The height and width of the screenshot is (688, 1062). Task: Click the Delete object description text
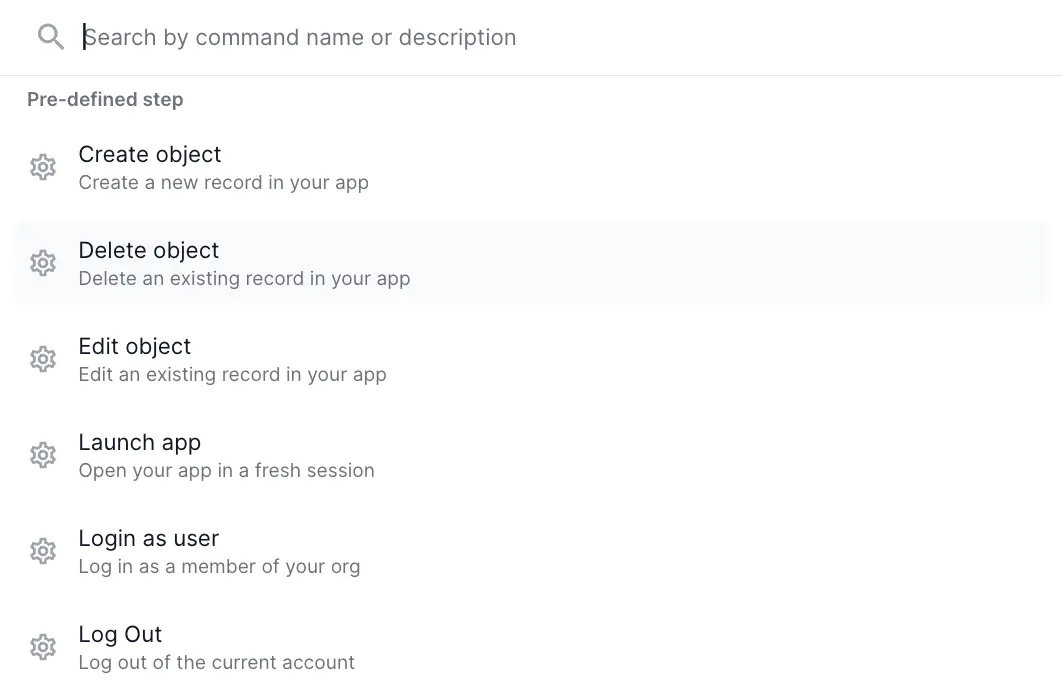coord(244,279)
